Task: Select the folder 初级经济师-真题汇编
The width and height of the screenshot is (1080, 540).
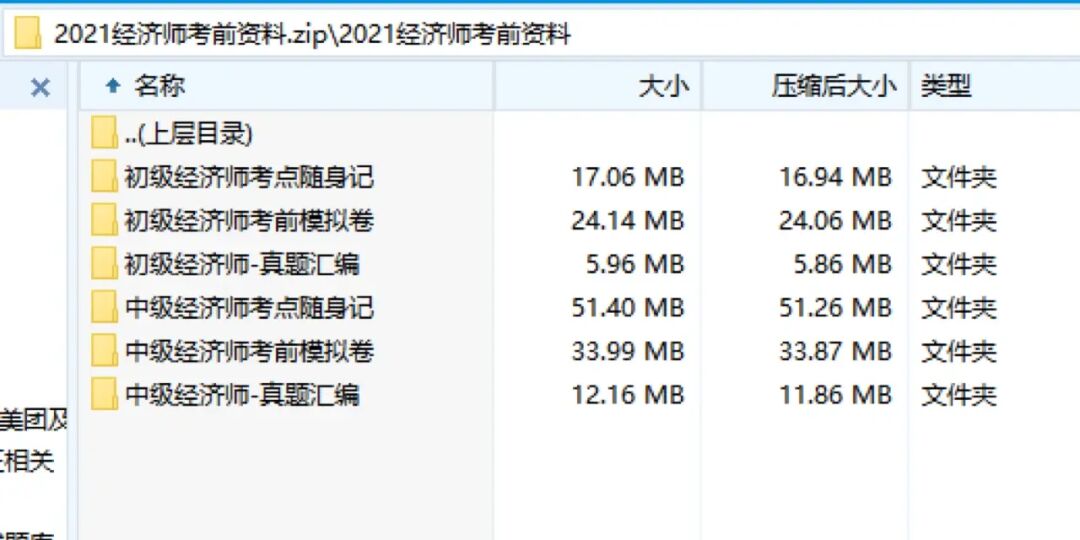Action: 242,264
